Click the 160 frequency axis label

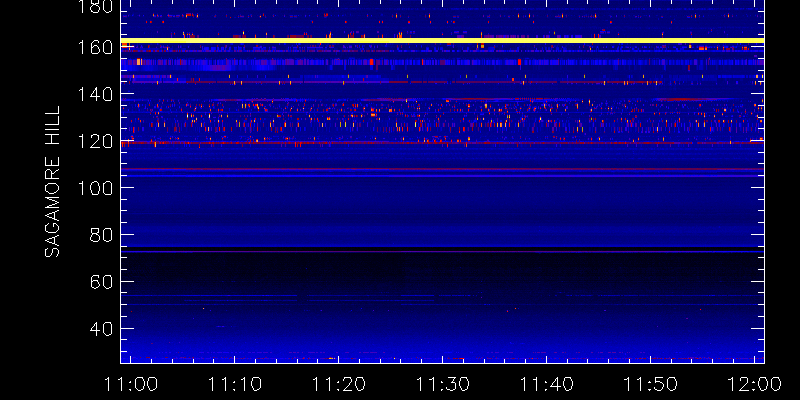click(95, 47)
